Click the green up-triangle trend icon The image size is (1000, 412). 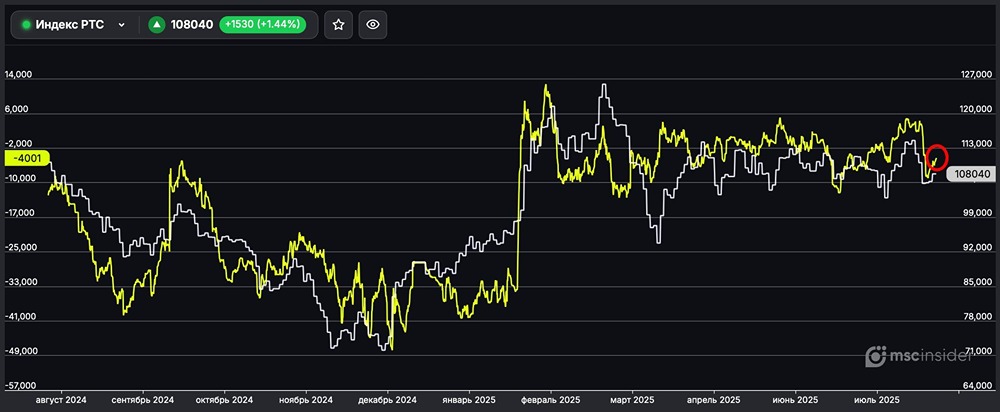pyautogui.click(x=157, y=25)
